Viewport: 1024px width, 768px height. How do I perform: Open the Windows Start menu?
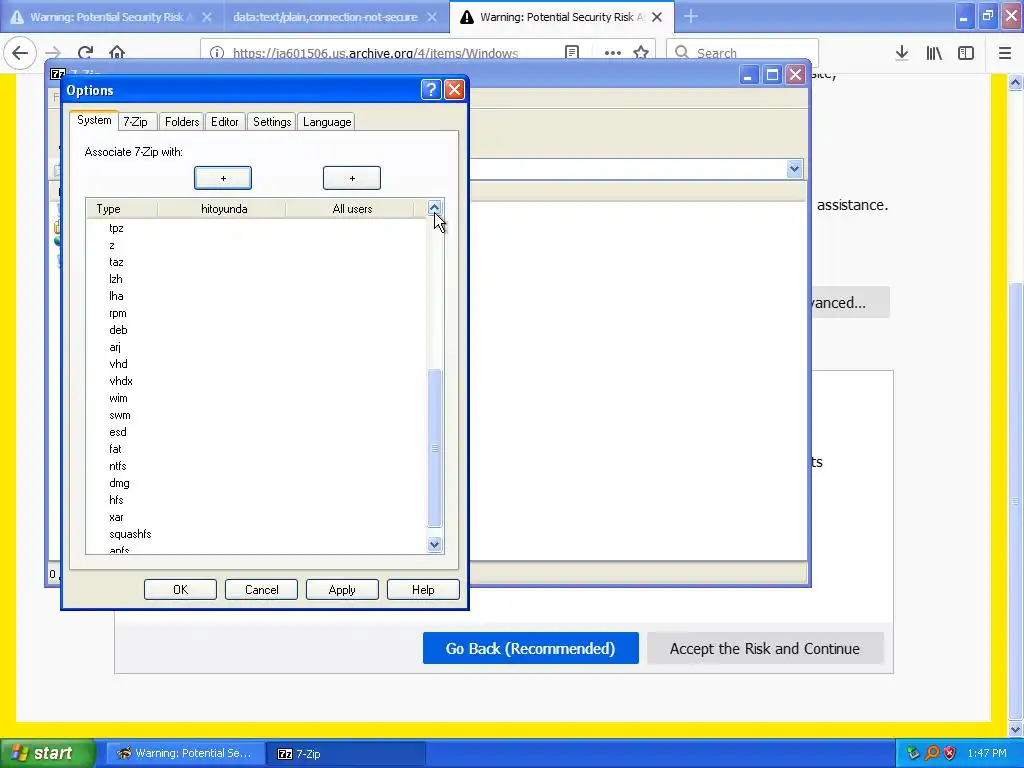click(x=48, y=753)
